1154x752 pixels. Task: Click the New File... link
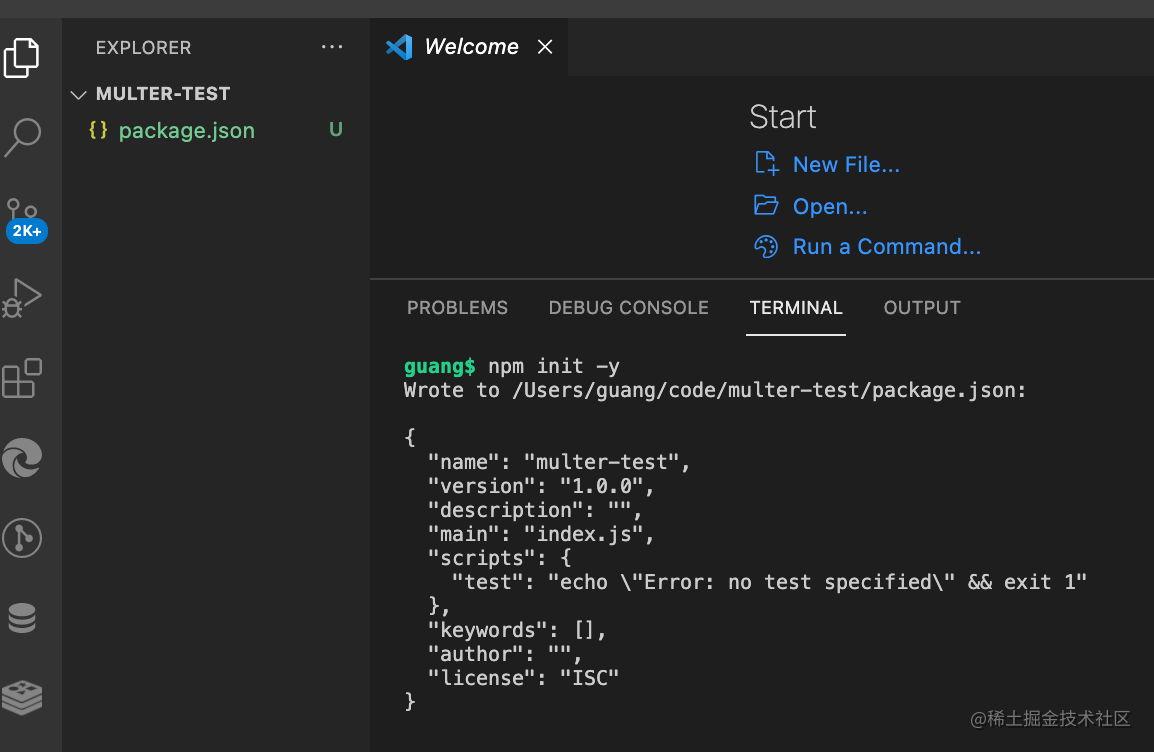(x=845, y=165)
